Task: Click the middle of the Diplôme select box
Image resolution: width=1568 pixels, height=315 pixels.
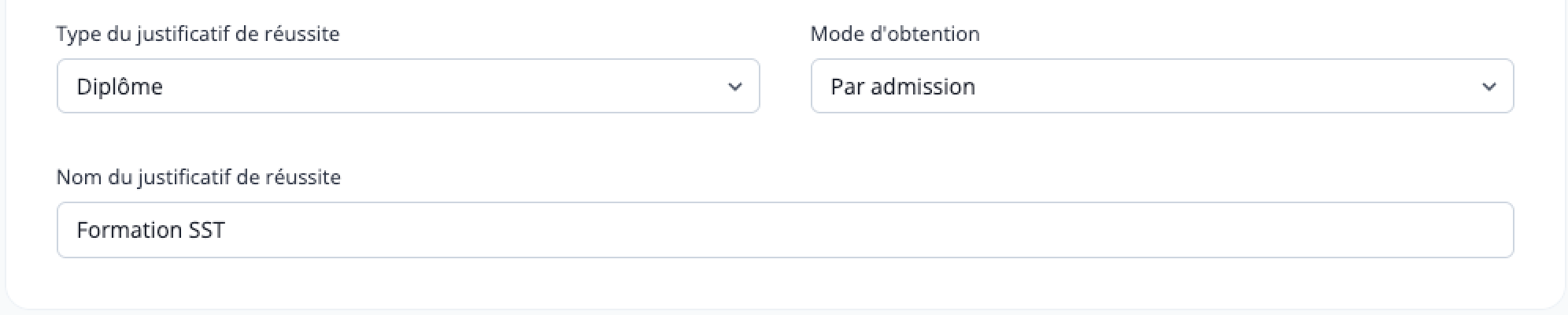Action: (408, 86)
